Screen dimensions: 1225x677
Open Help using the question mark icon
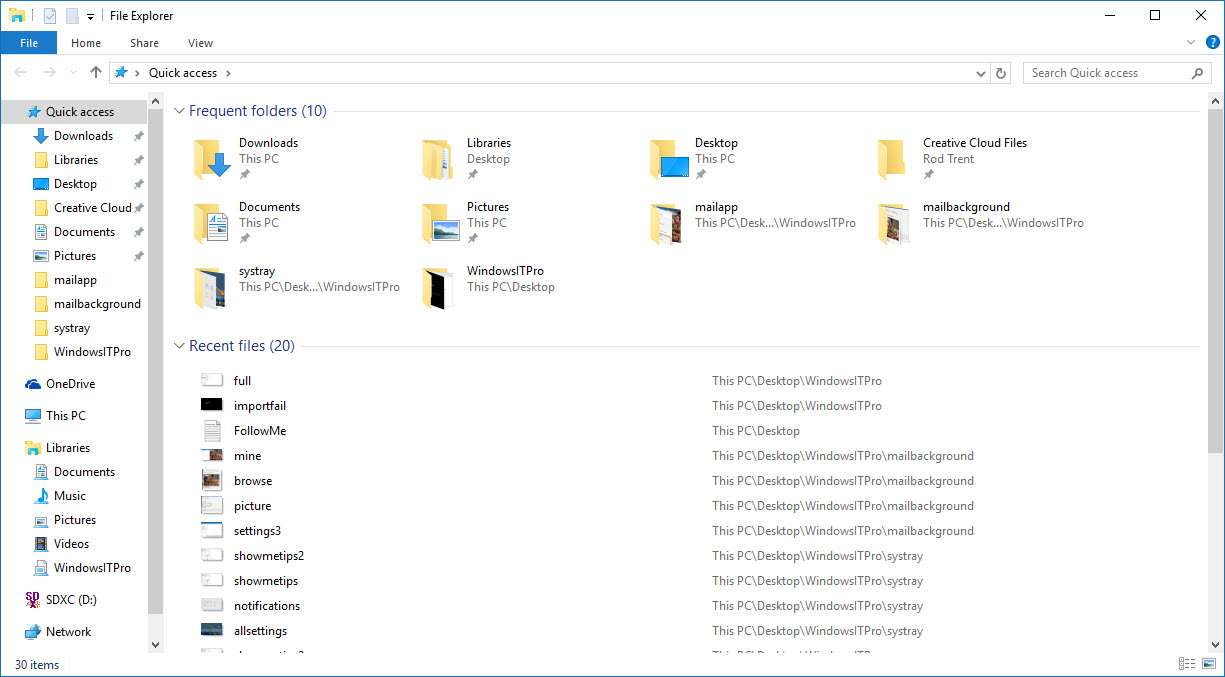tap(1213, 43)
